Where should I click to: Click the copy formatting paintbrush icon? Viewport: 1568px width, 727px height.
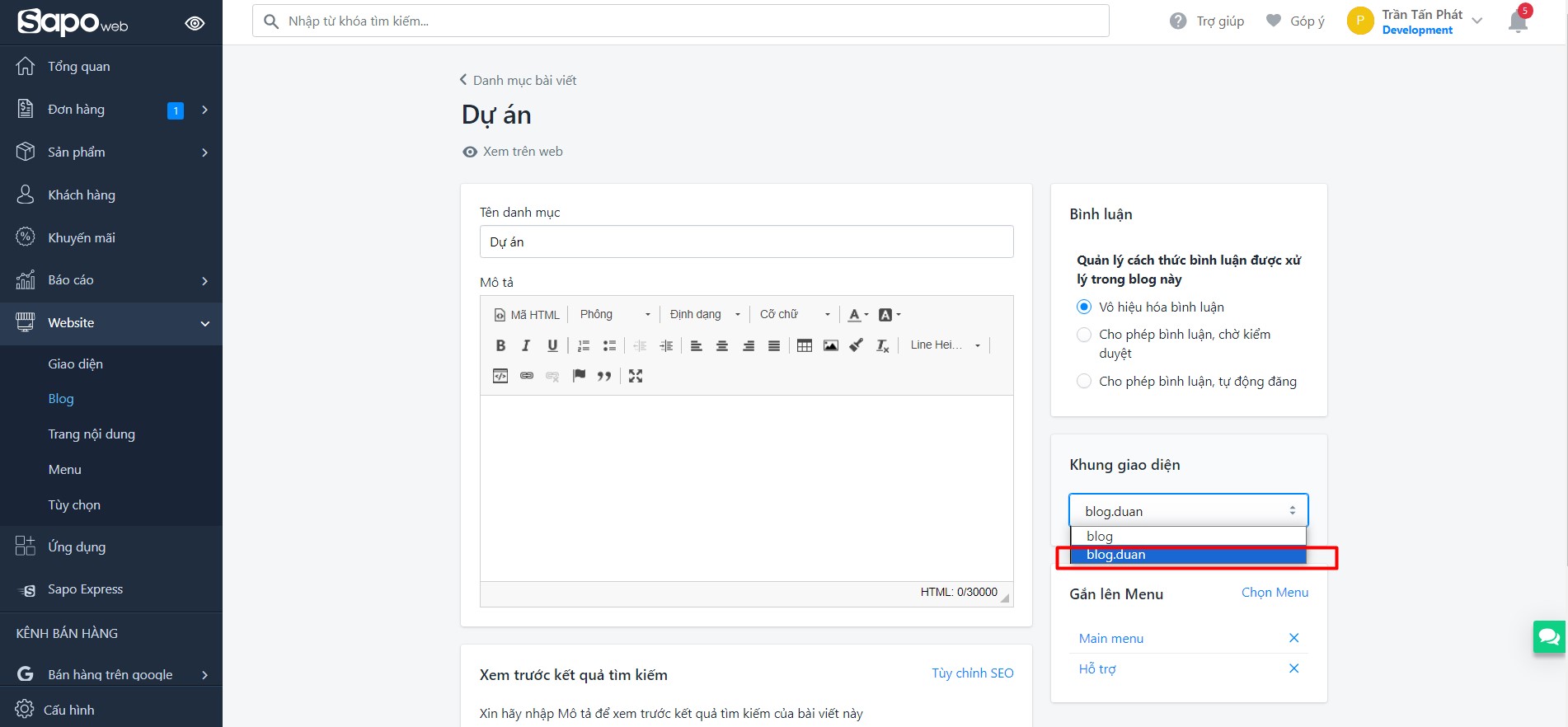857,345
